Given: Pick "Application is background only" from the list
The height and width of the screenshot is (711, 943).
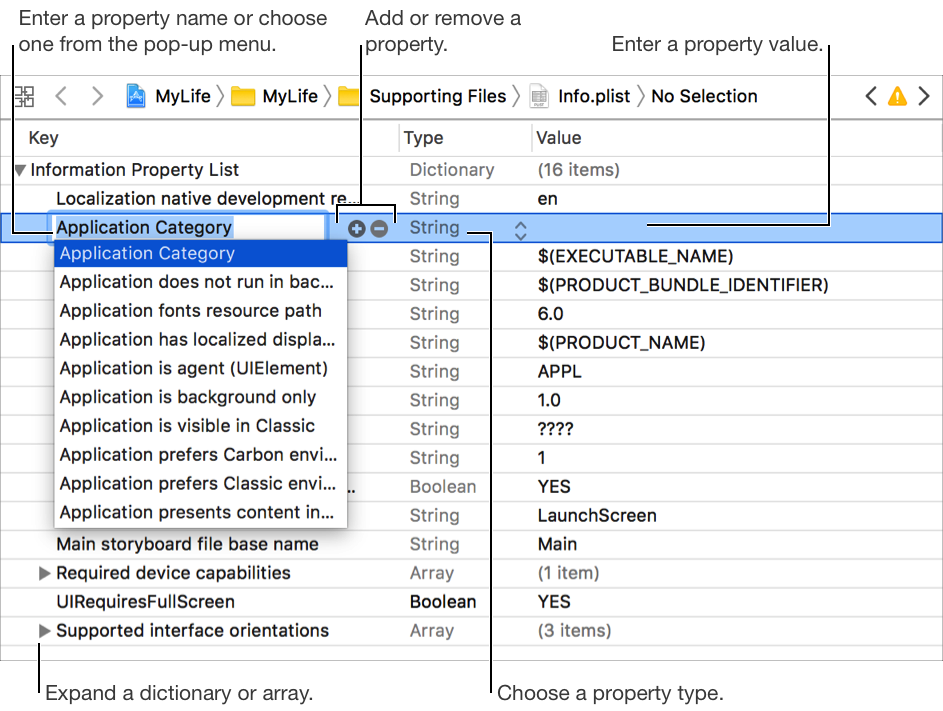Looking at the screenshot, I should 188,397.
